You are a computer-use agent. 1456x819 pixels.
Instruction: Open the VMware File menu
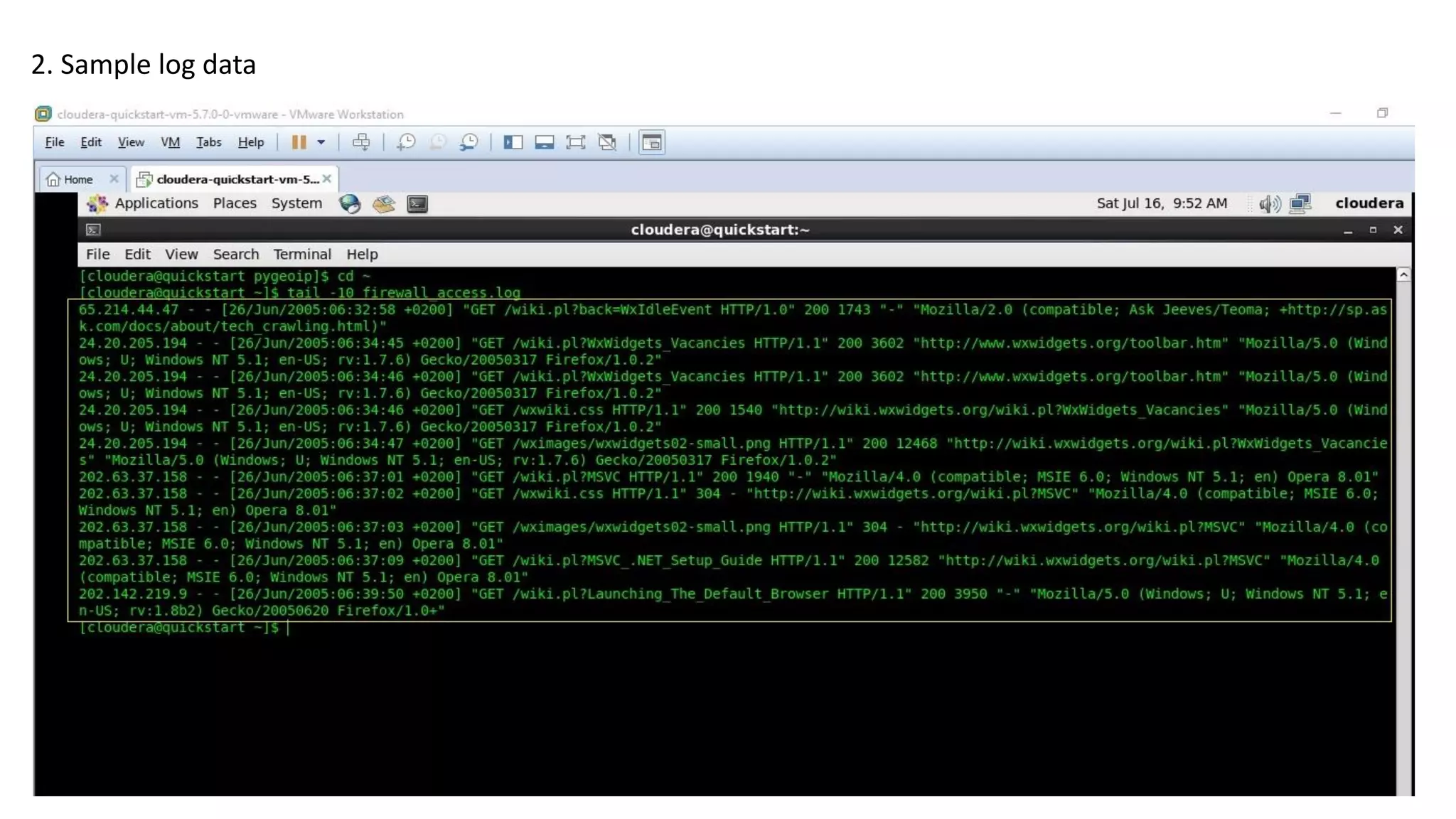[x=55, y=142]
